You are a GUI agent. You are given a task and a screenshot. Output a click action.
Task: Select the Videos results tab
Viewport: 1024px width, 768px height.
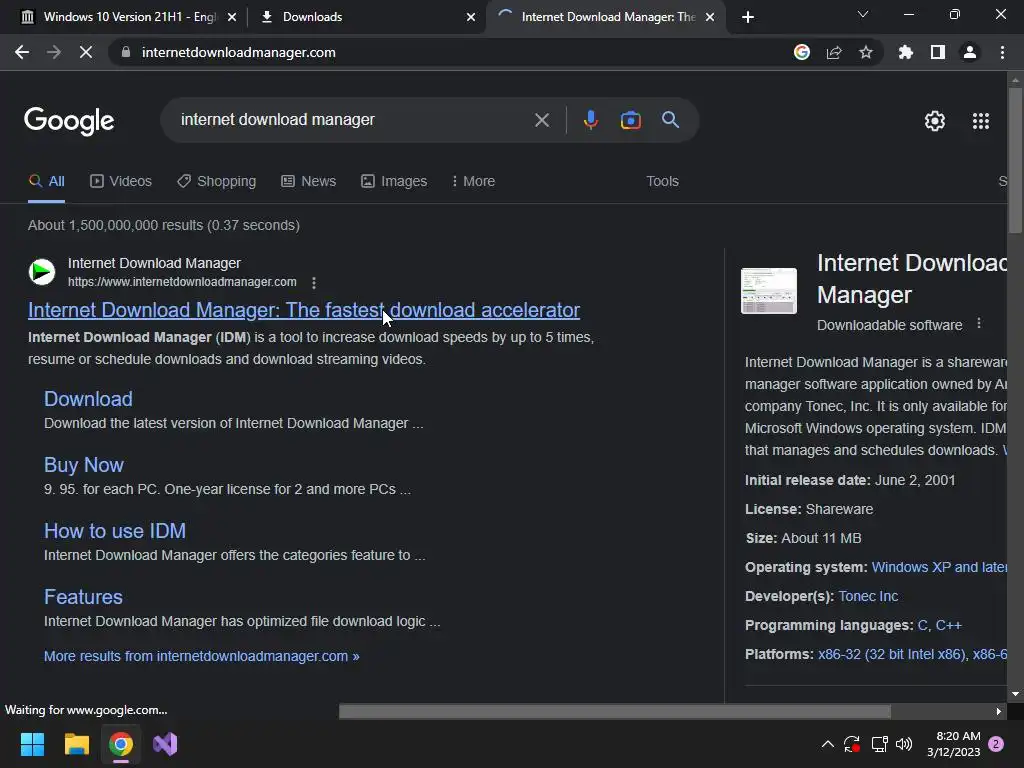pos(121,181)
